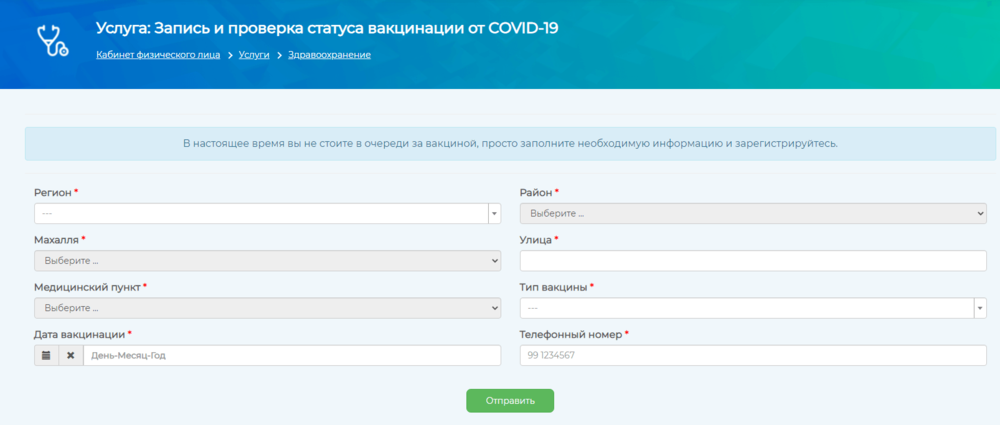1000x425 pixels.
Task: Open the Регион combo box
Action: (260, 213)
